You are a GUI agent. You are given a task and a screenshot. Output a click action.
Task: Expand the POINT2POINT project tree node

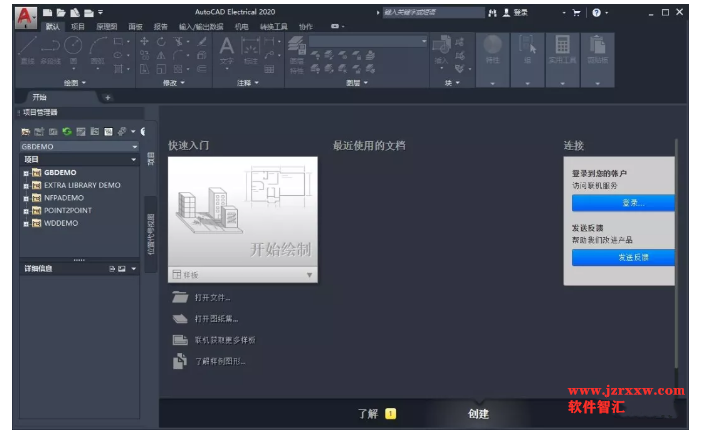pyautogui.click(x=26, y=211)
